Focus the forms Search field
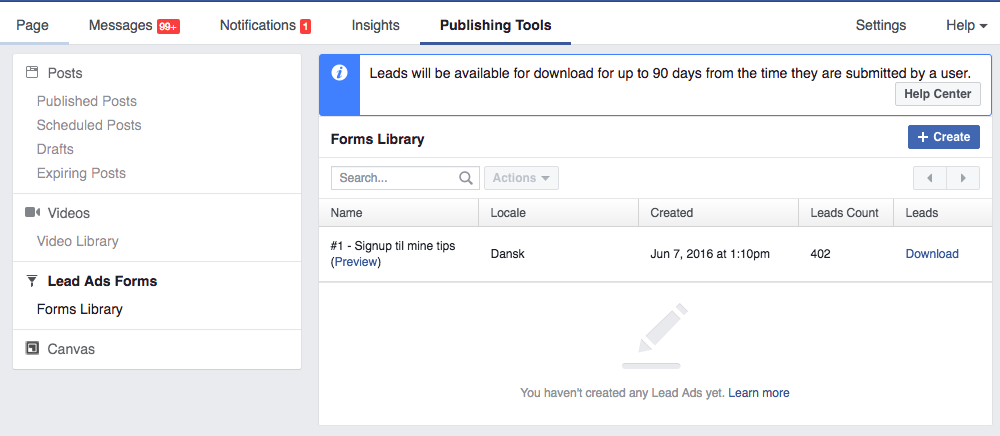 pyautogui.click(x=405, y=178)
